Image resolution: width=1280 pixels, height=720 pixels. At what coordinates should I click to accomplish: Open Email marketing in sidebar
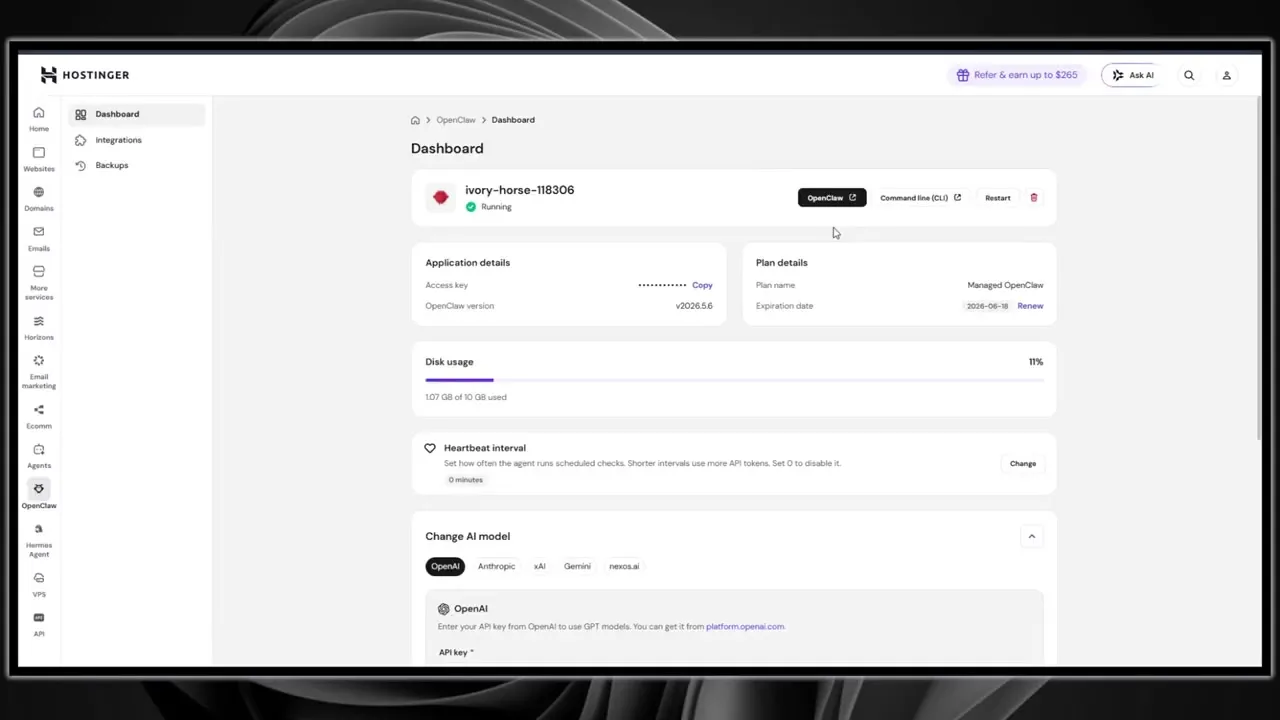(39, 371)
